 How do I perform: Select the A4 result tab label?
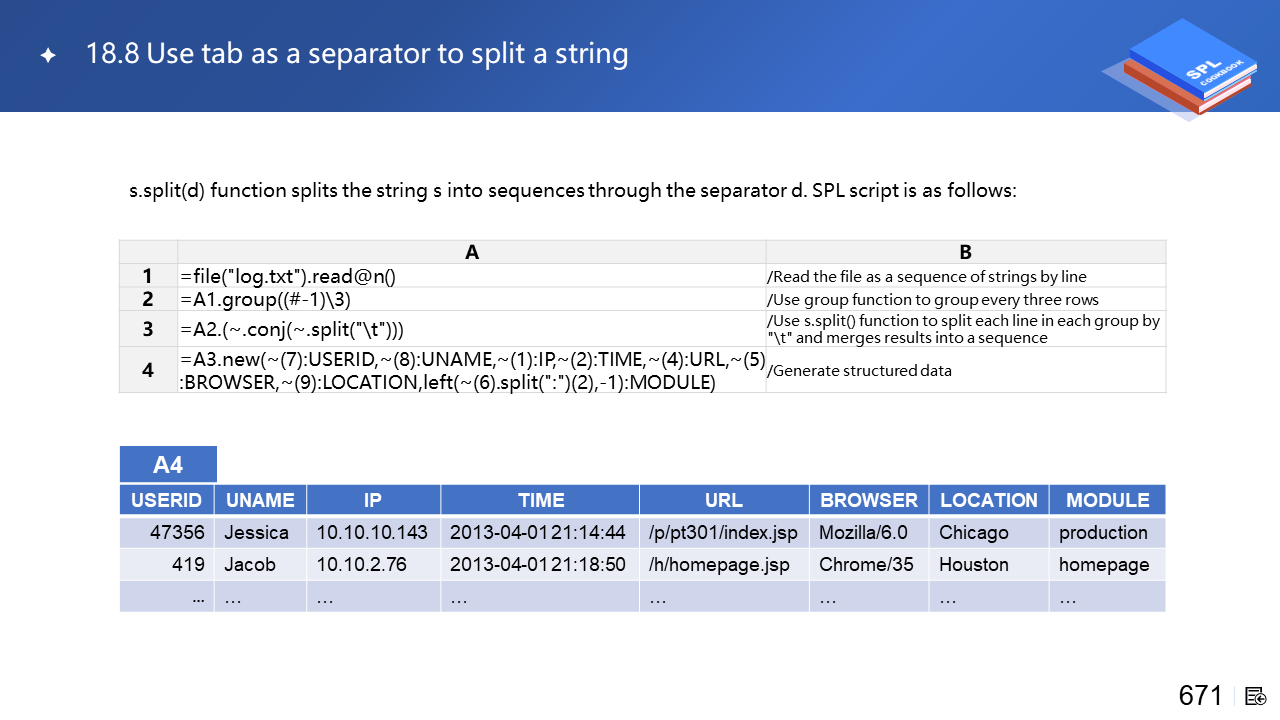pyautogui.click(x=168, y=465)
